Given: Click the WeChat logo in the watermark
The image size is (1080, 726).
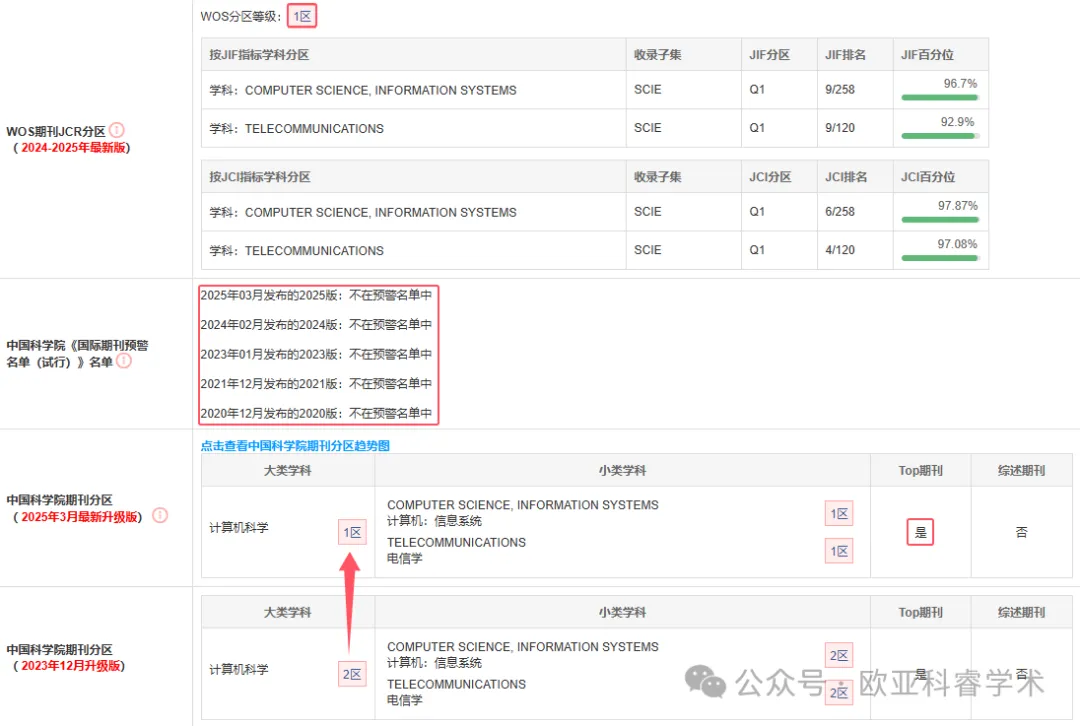Looking at the screenshot, I should coord(712,683).
